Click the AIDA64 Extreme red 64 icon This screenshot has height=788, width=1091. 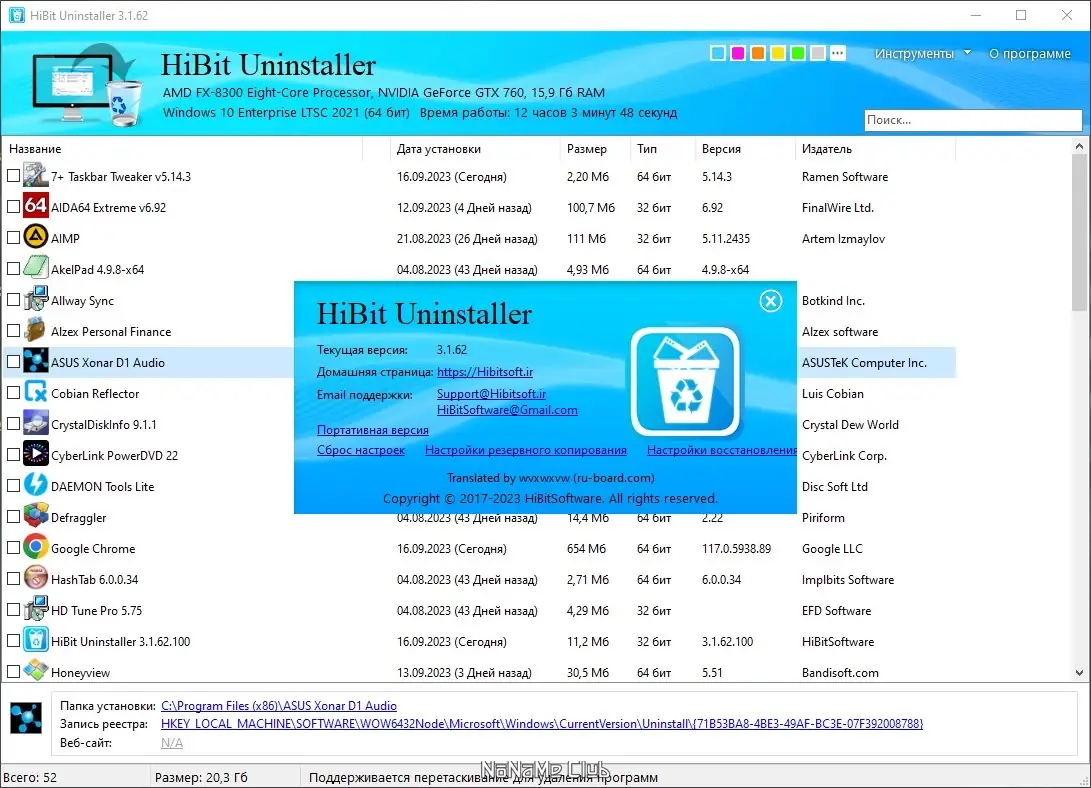click(x=35, y=207)
